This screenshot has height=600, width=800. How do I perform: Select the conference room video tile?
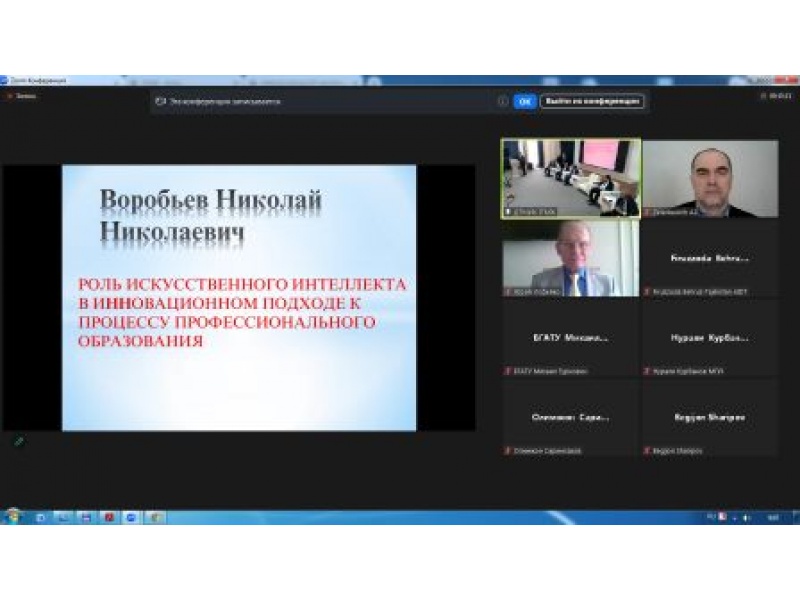[x=570, y=177]
